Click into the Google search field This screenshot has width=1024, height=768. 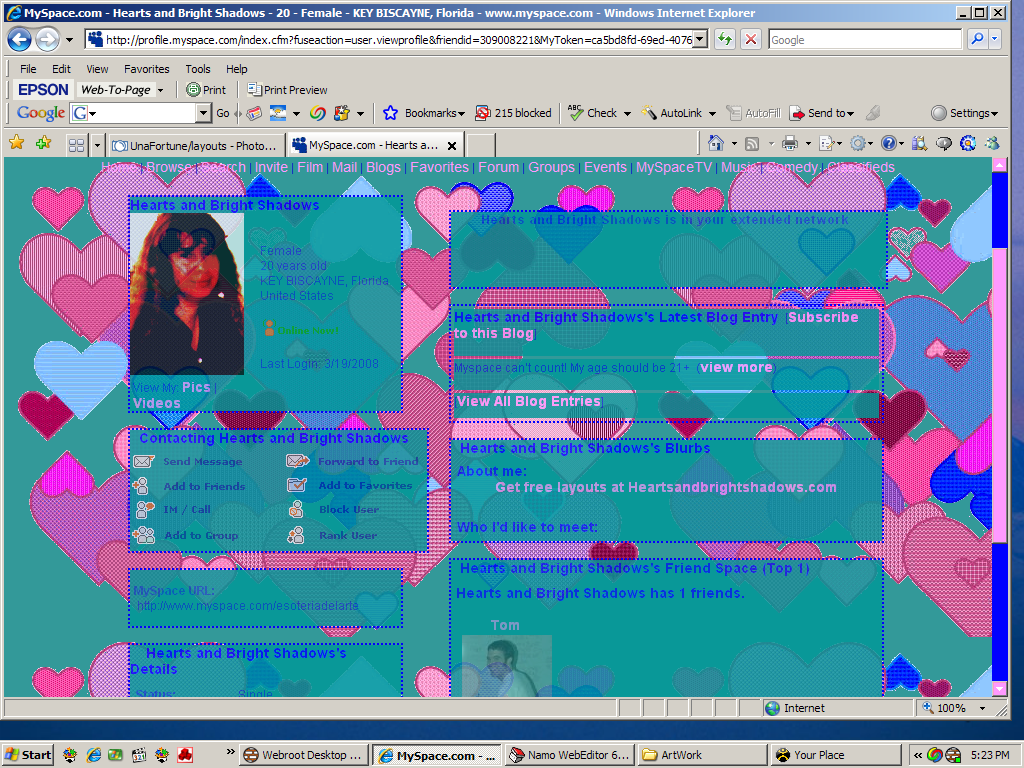pos(865,40)
